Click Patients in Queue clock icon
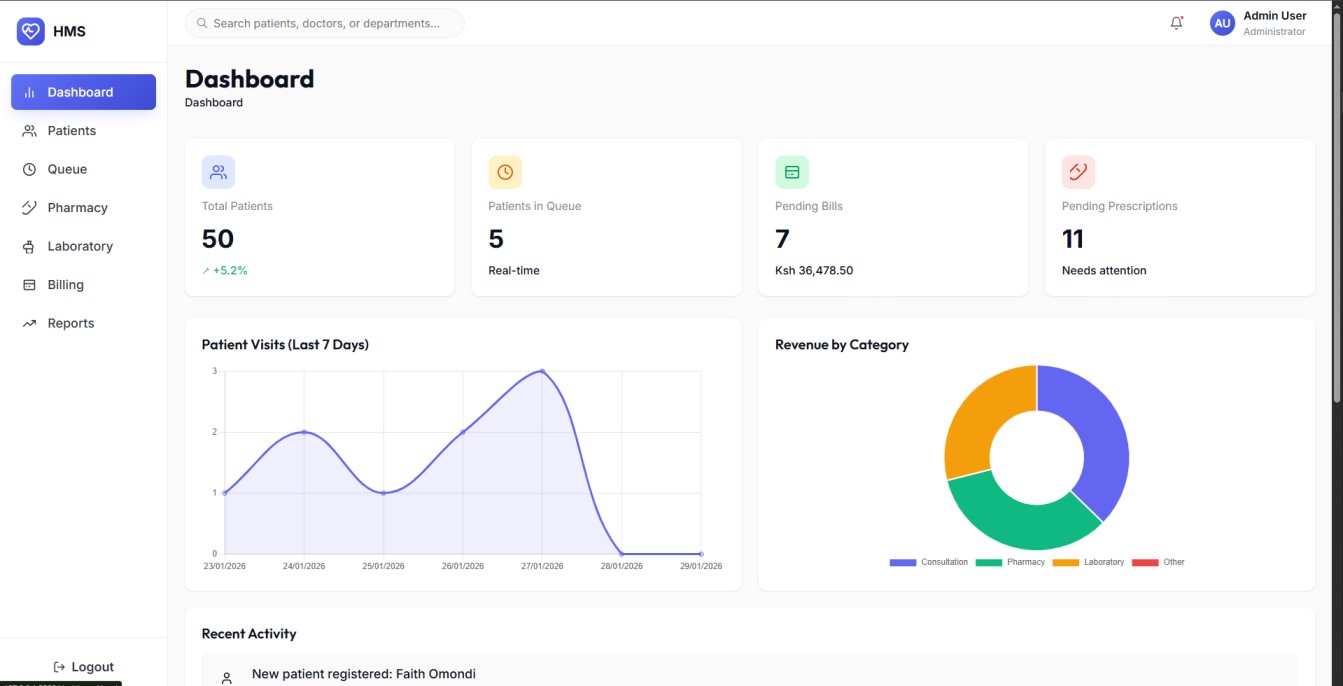This screenshot has width=1343, height=686. 505,172
